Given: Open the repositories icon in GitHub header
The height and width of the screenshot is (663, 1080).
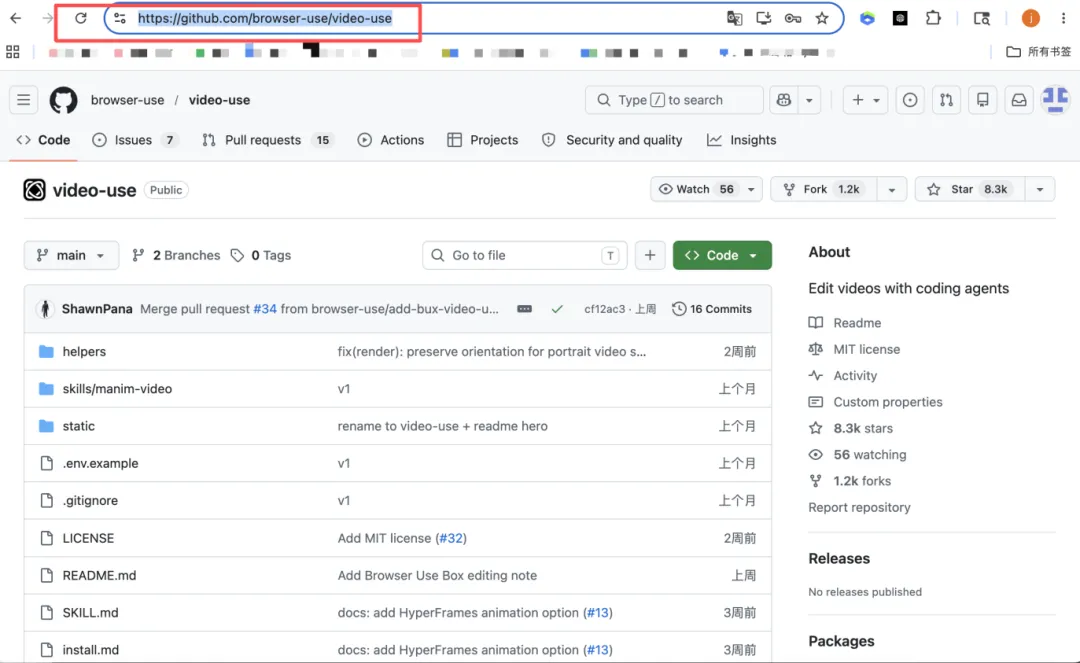Looking at the screenshot, I should pos(983,100).
